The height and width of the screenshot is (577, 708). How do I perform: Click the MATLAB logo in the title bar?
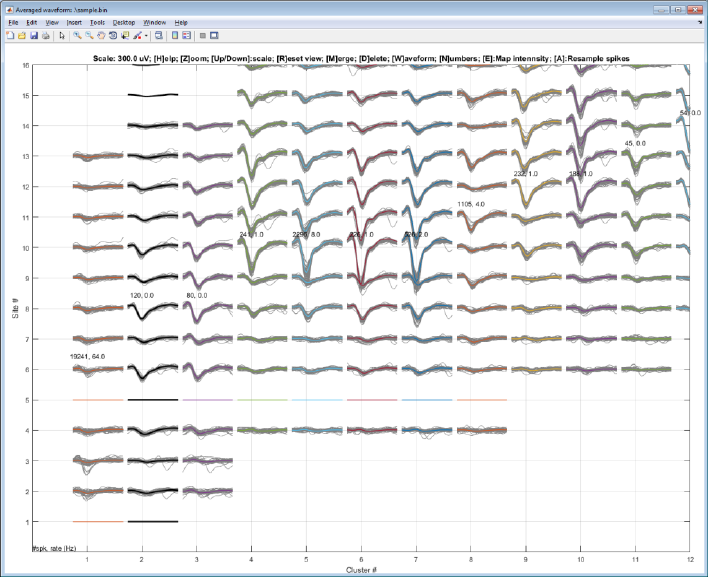click(9, 9)
